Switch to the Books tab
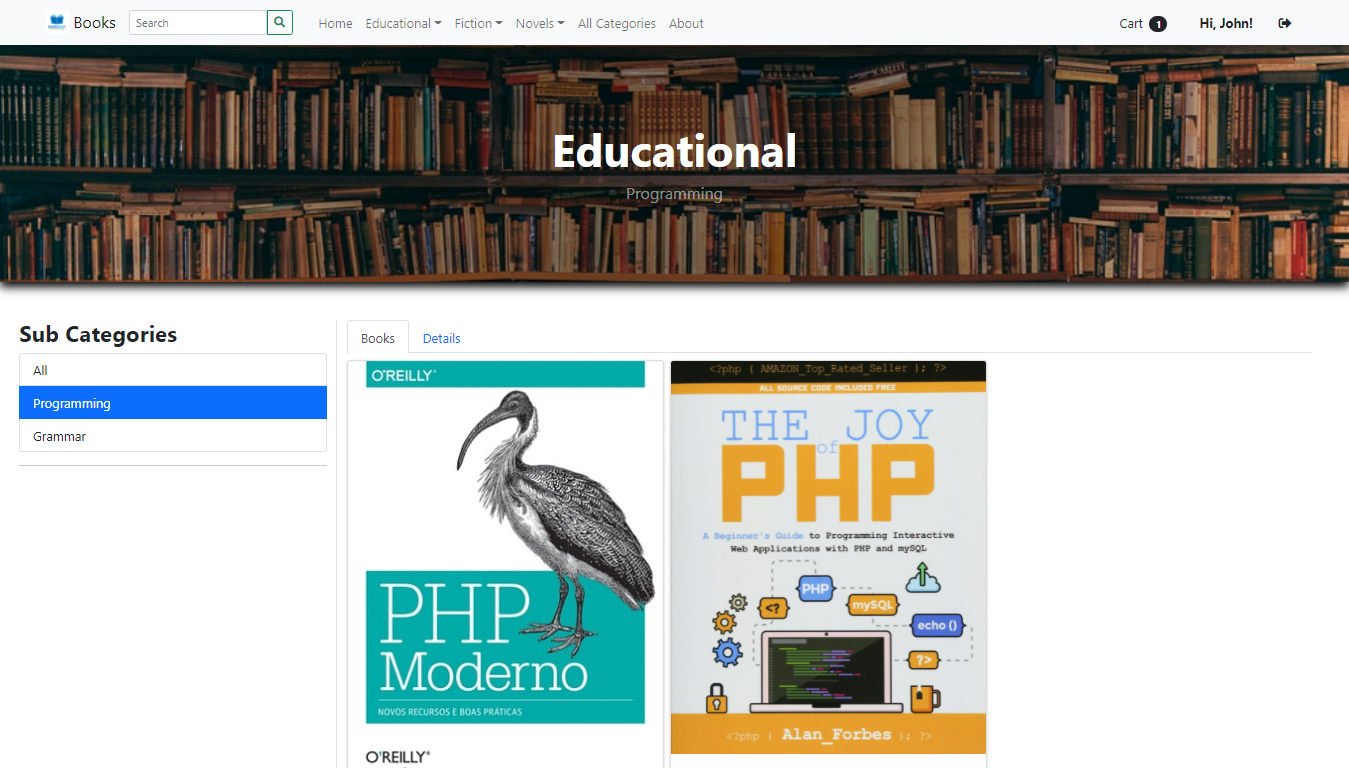The image size is (1349, 768). 378,338
